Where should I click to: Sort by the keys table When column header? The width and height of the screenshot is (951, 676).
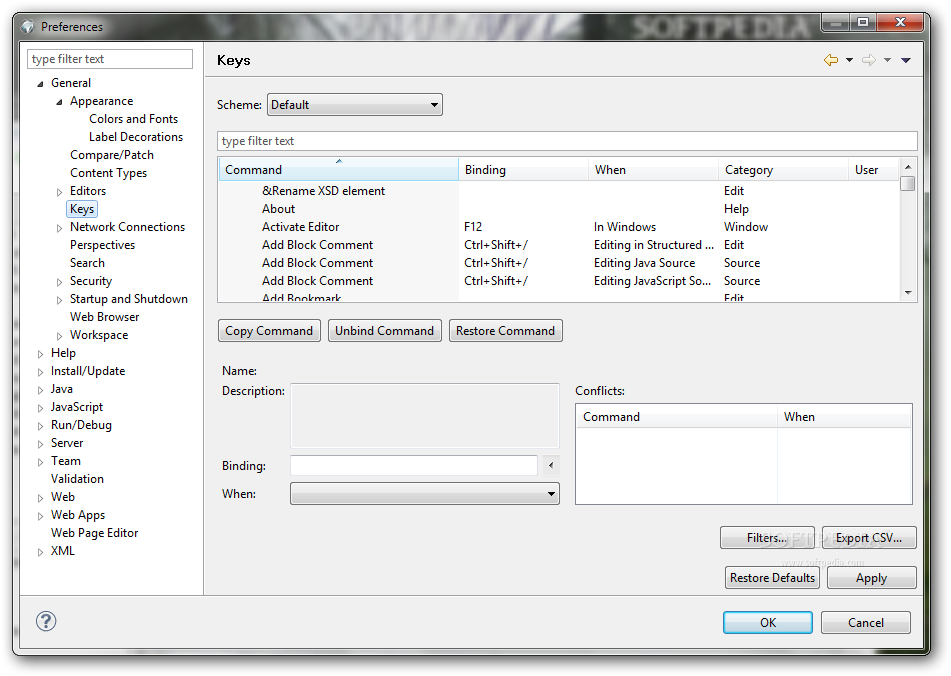(x=653, y=170)
